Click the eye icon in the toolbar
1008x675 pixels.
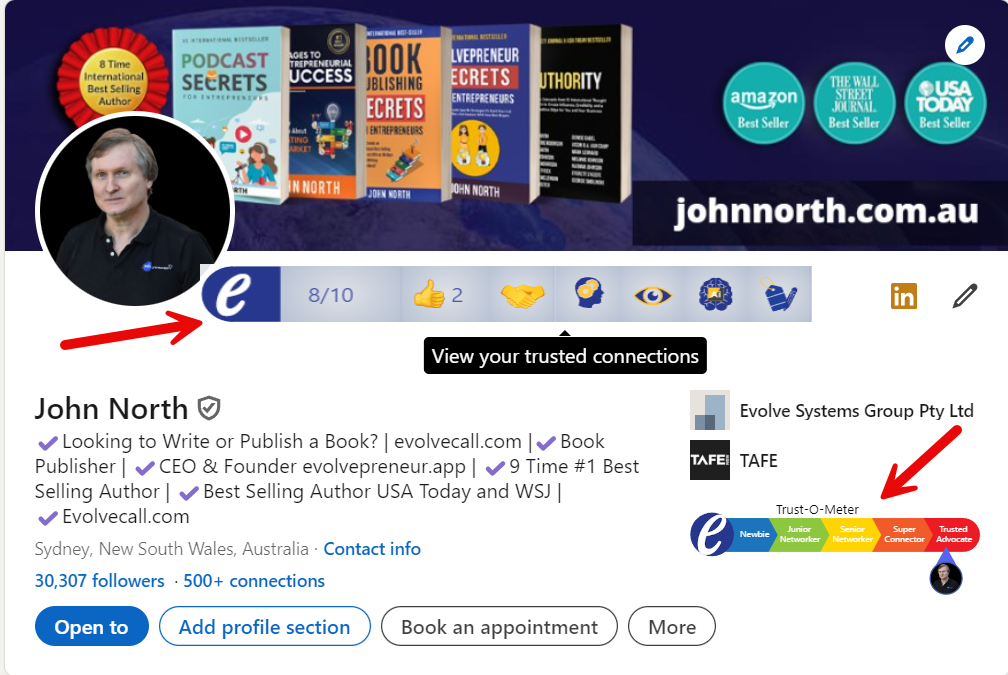pos(652,296)
